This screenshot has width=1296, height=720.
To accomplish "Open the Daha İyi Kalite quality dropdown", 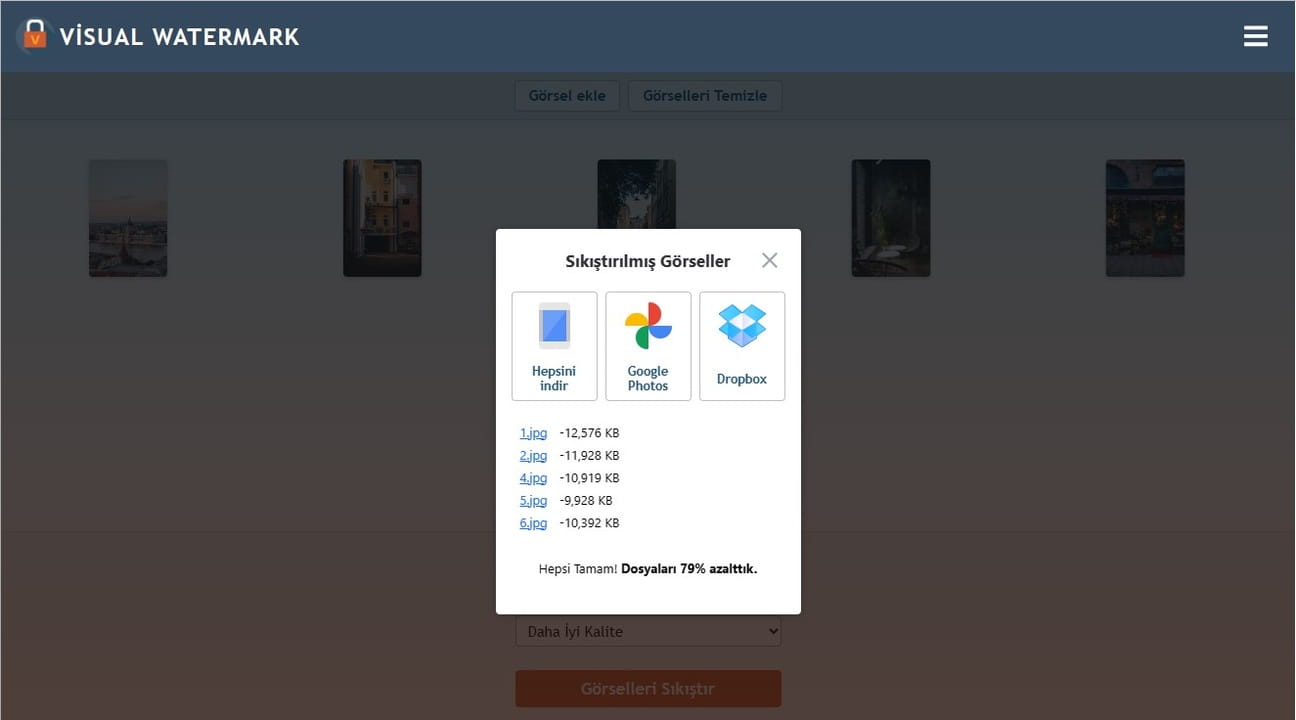I will (648, 631).
